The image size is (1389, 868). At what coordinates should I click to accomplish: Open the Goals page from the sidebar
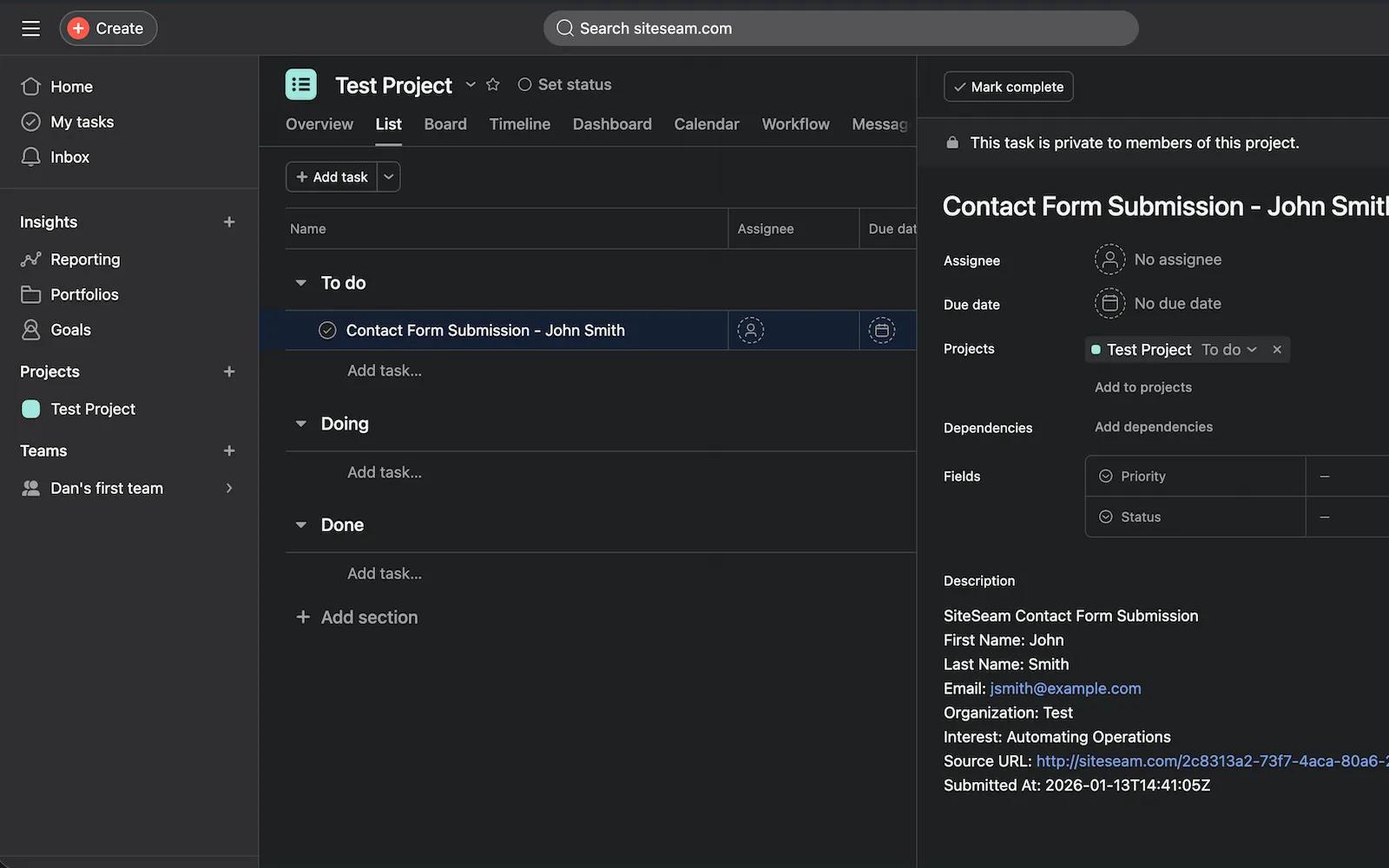click(x=69, y=330)
